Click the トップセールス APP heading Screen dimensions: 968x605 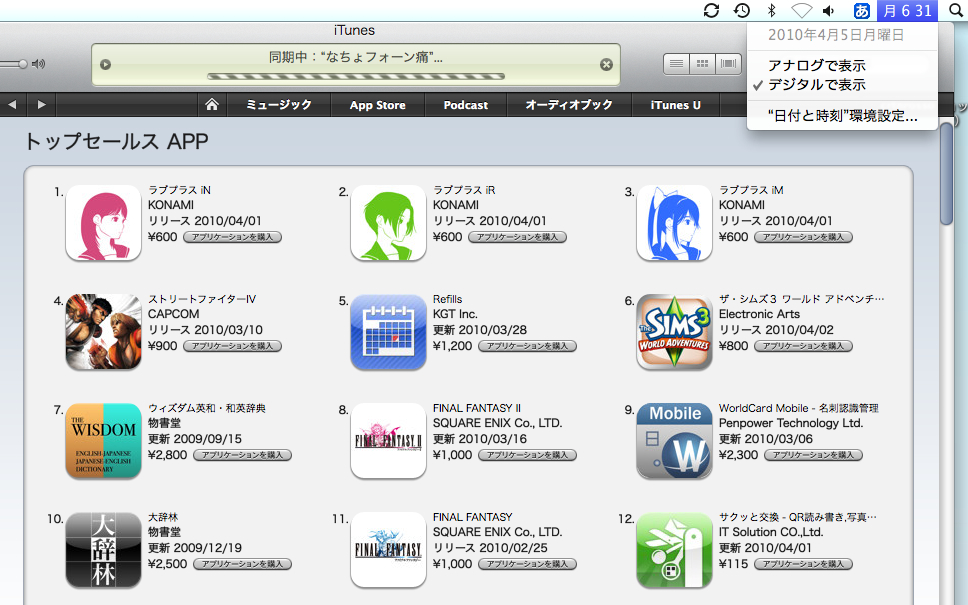pyautogui.click(x=116, y=141)
